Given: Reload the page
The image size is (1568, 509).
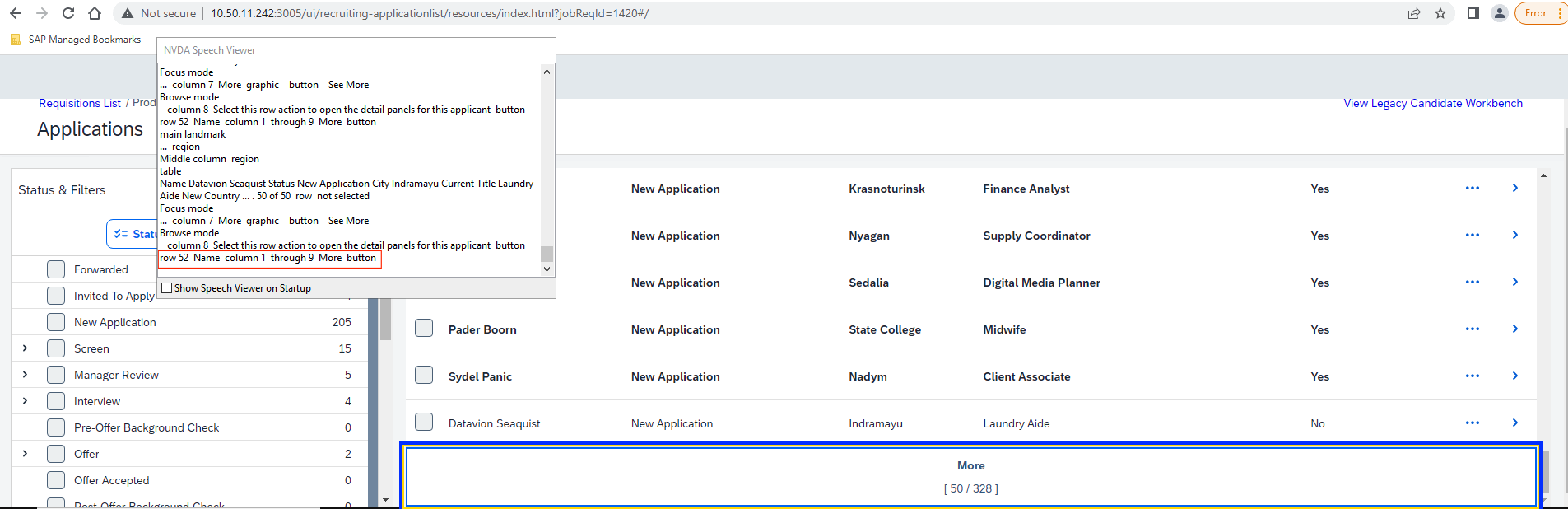Looking at the screenshot, I should click(x=67, y=13).
